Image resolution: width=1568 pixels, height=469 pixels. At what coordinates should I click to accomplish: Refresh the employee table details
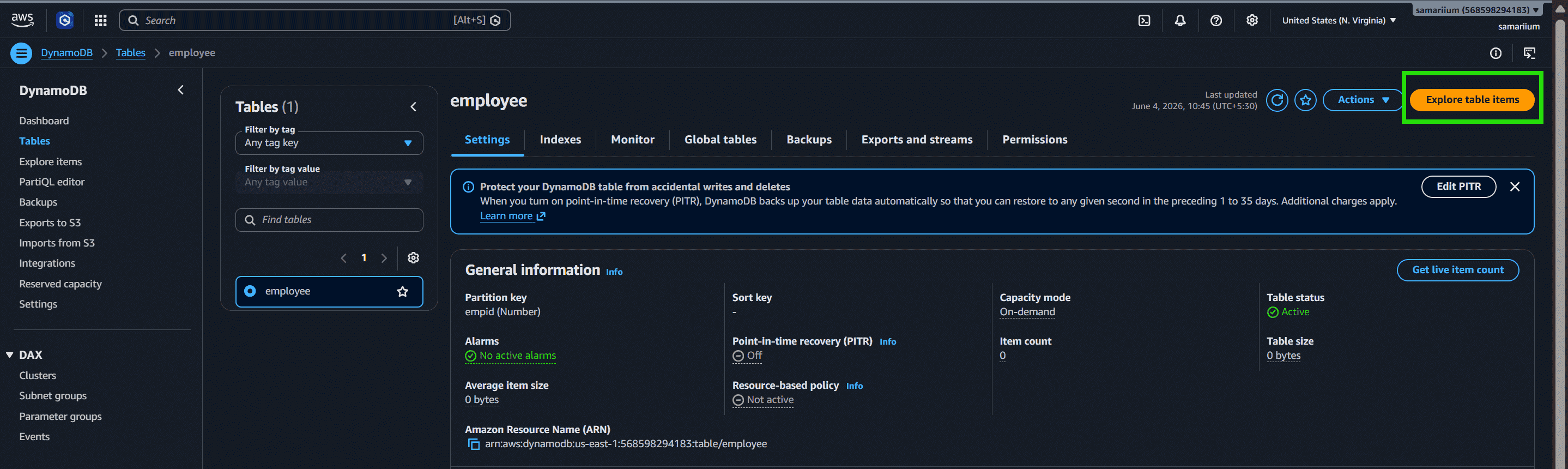tap(1277, 100)
